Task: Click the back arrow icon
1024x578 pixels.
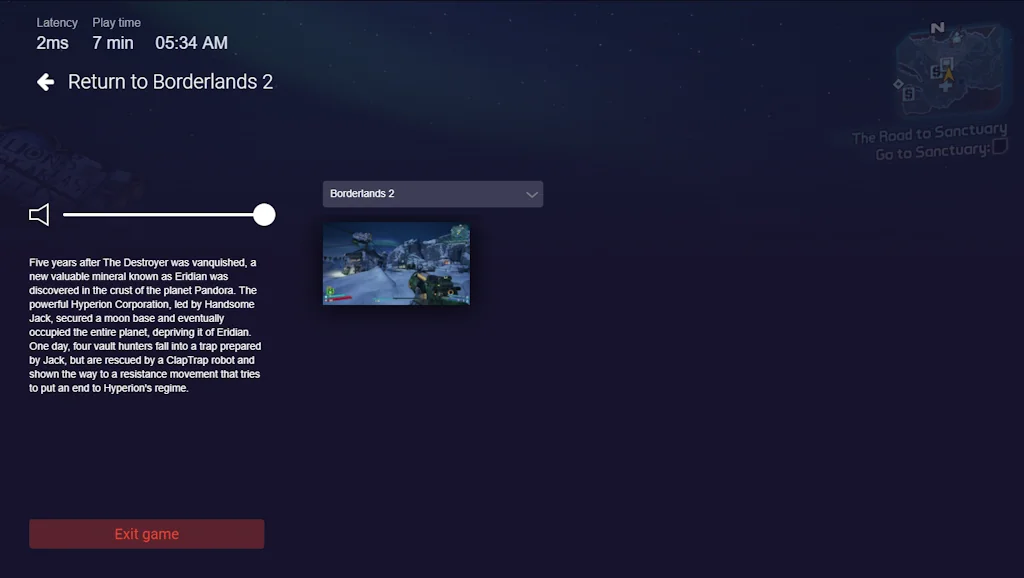Action: [45, 82]
